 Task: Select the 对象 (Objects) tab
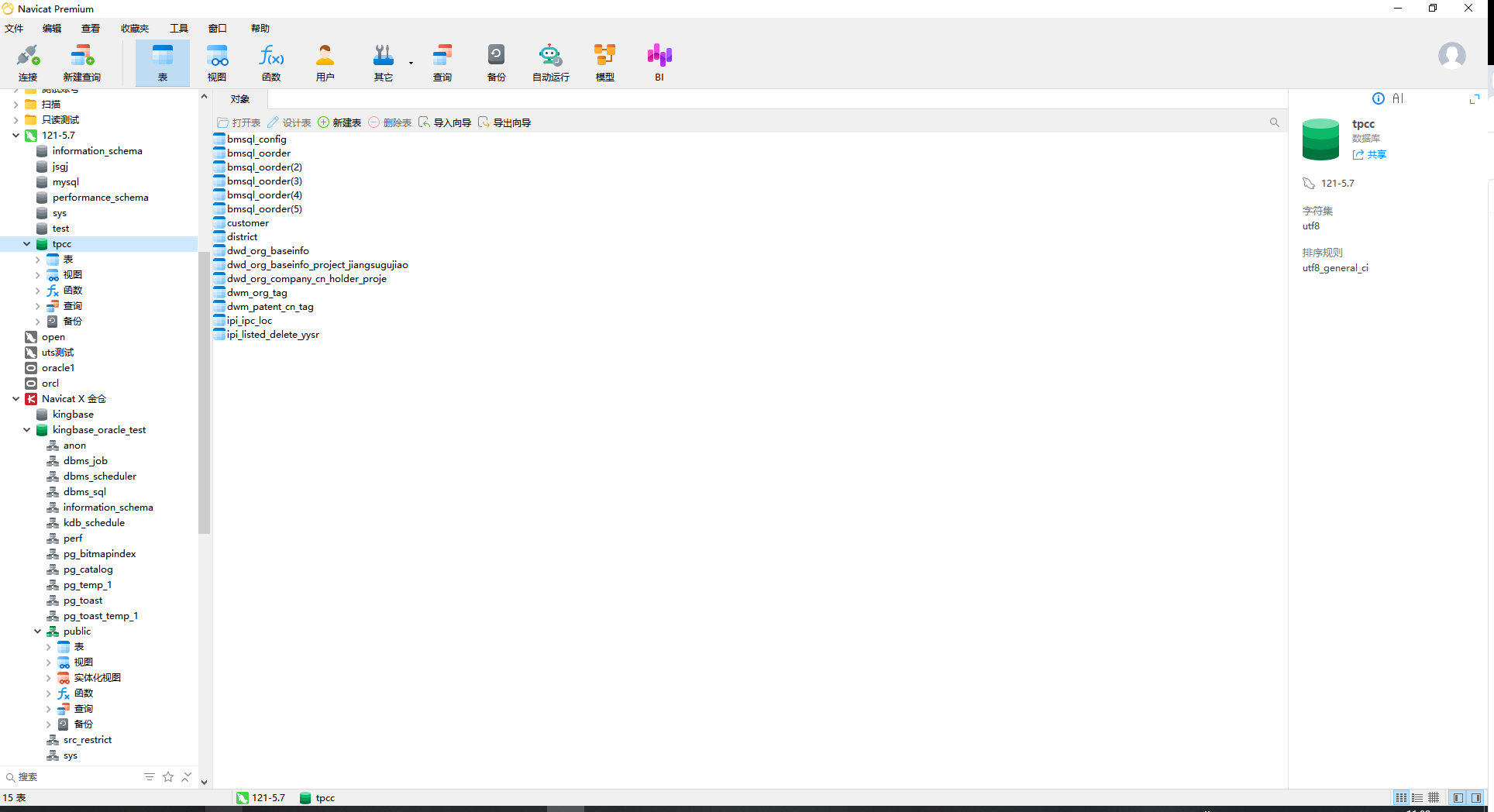[x=240, y=99]
